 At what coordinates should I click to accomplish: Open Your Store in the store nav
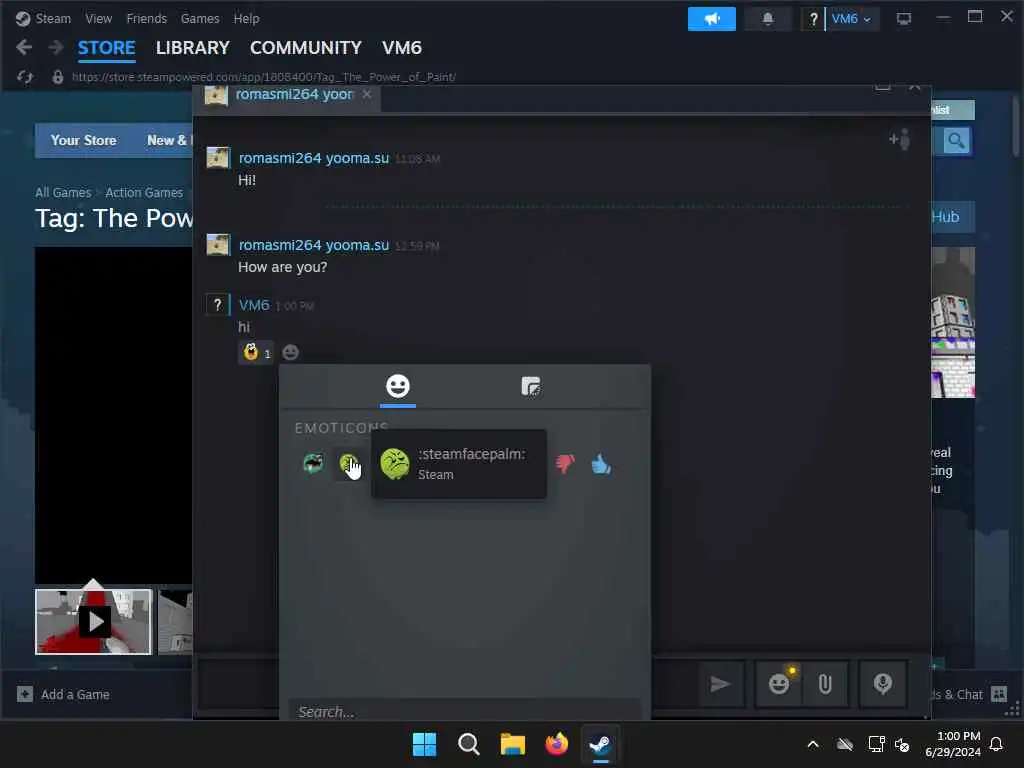[x=84, y=140]
